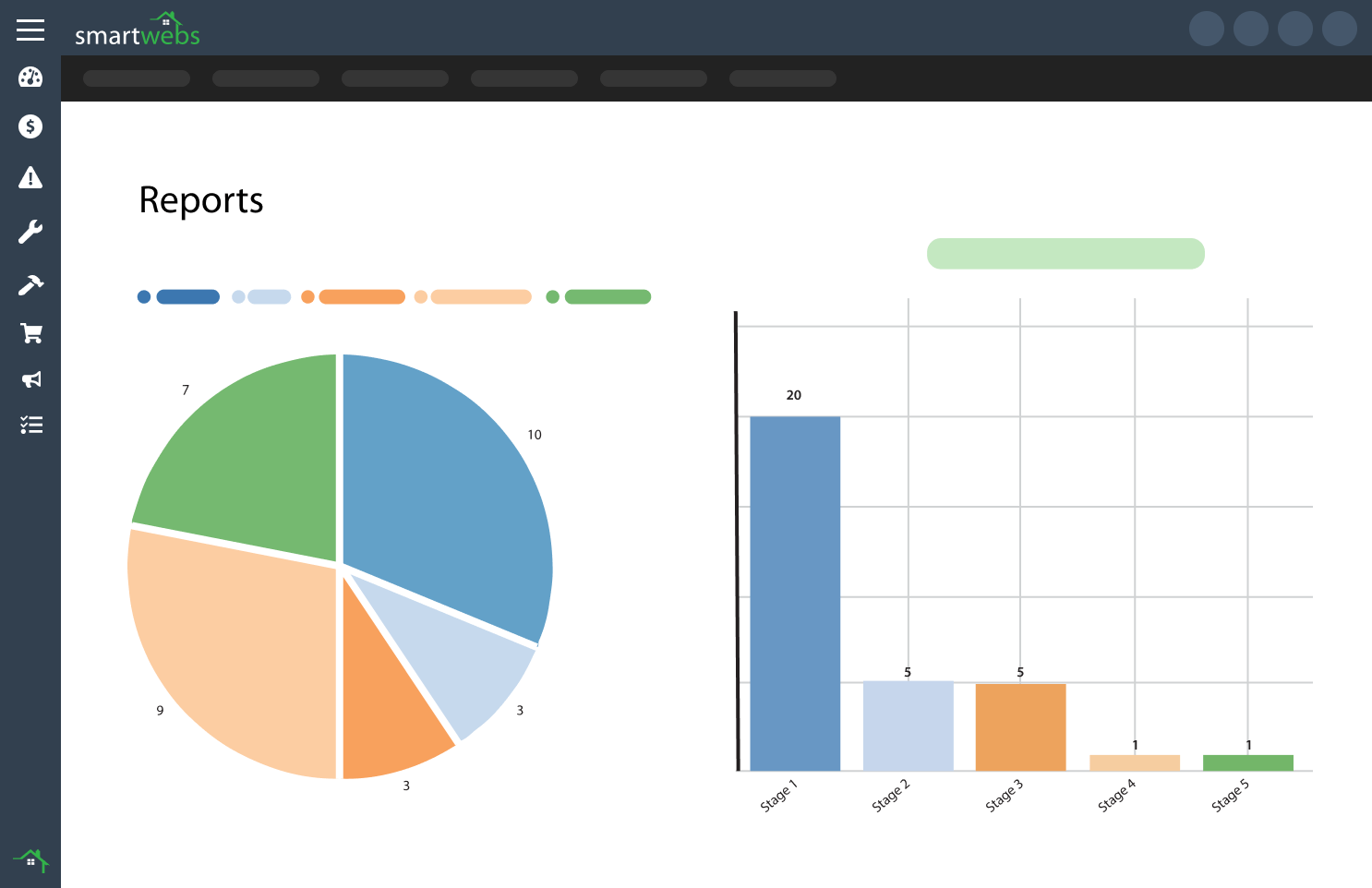Click the warning triangle icon in sidebar
This screenshot has width=1372, height=888.
pos(30,178)
